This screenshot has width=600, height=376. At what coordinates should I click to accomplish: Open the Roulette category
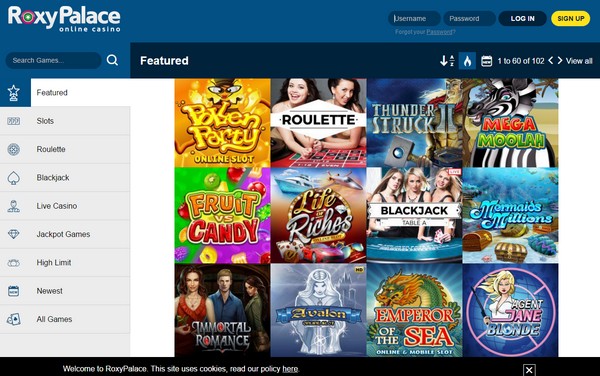click(65, 149)
